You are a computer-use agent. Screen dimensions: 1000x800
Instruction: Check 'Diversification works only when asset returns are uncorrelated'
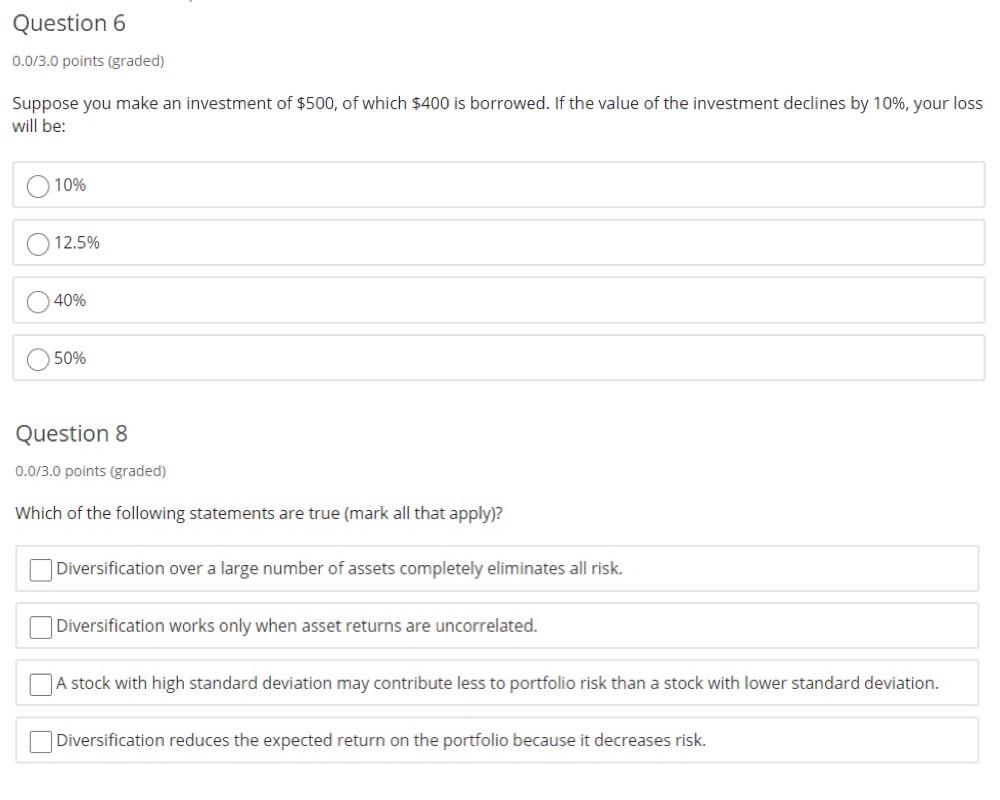click(x=40, y=627)
